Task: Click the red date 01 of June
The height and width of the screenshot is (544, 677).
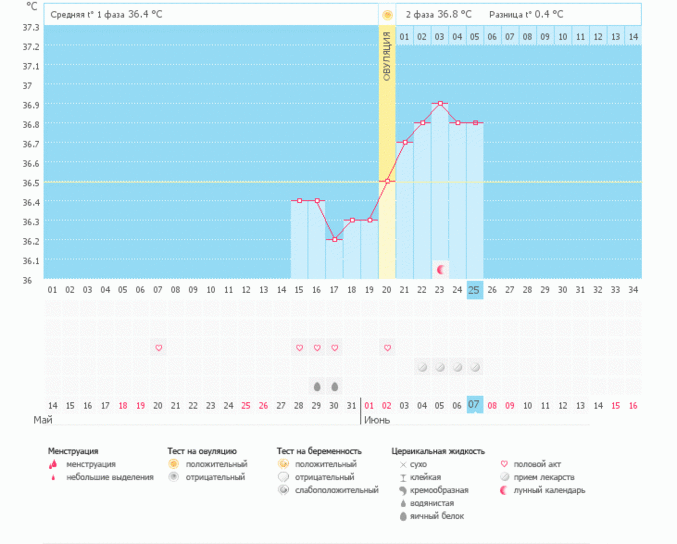Action: 369,405
